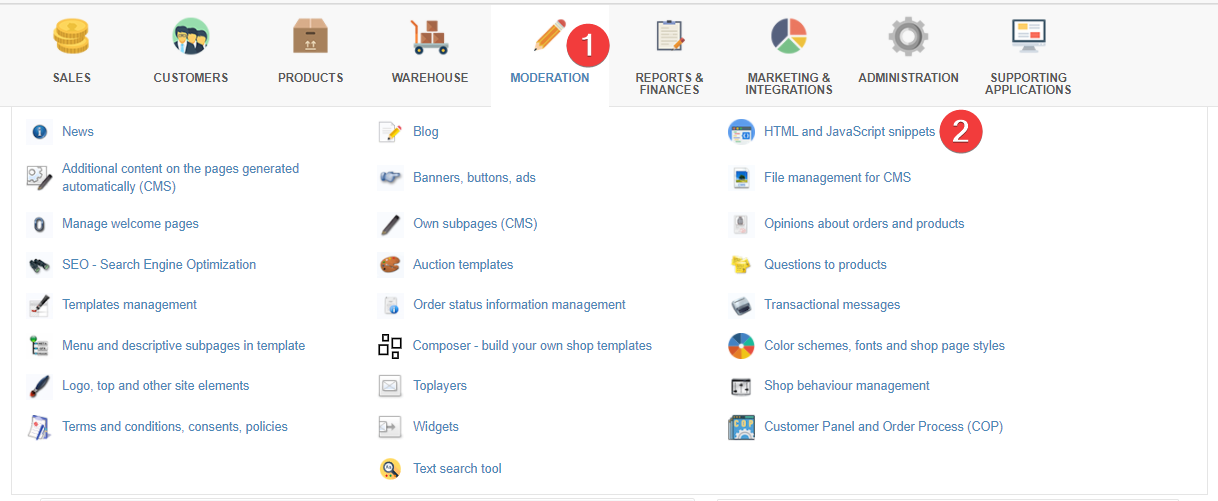Select the Products box icon
Image resolution: width=1218 pixels, height=501 pixels.
coord(310,36)
